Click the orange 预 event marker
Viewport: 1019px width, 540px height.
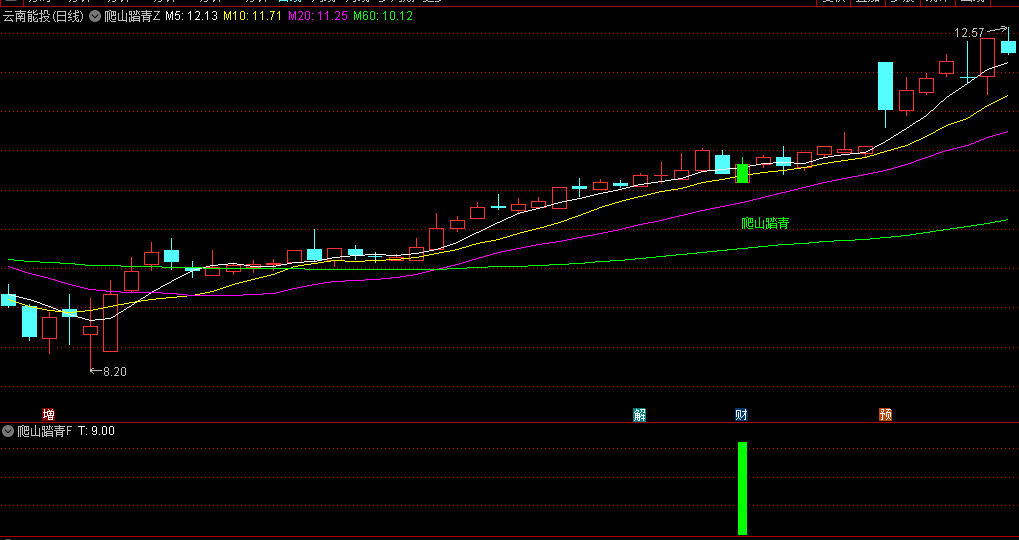[885, 415]
